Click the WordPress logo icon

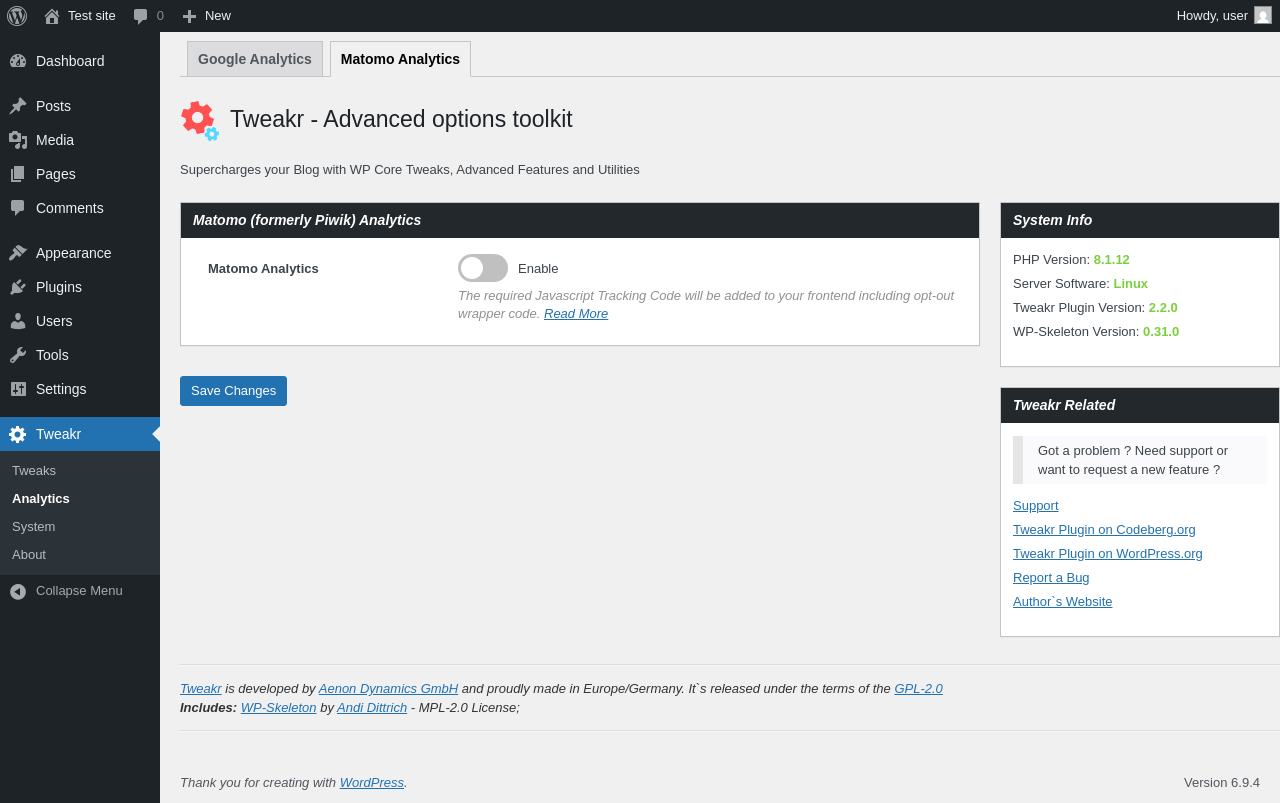[x=17, y=16]
